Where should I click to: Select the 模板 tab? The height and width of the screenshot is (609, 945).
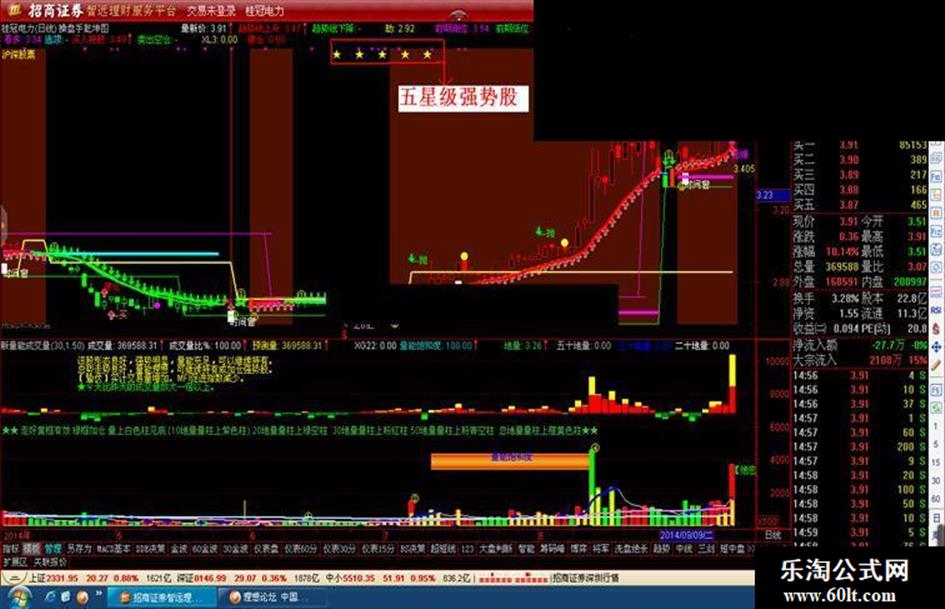point(31,549)
